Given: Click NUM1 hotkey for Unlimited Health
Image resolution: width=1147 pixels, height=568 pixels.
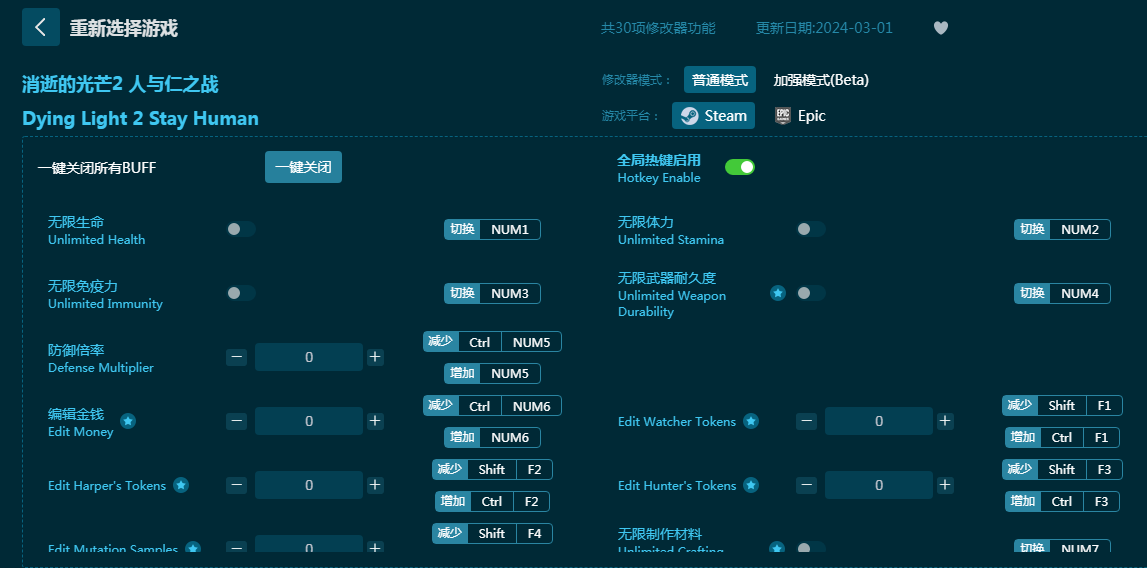Looking at the screenshot, I should (492, 229).
